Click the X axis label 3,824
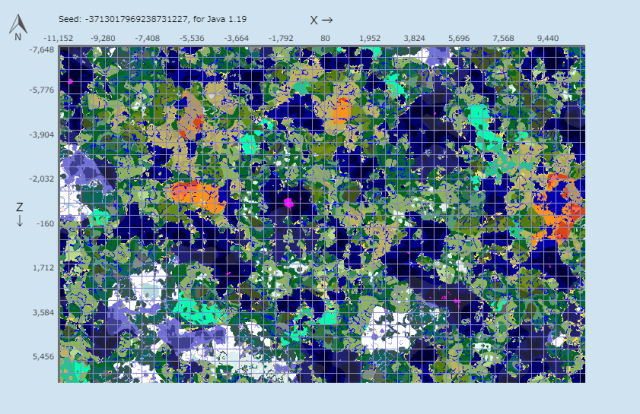Screen dimensions: 640x414 pos(414,38)
